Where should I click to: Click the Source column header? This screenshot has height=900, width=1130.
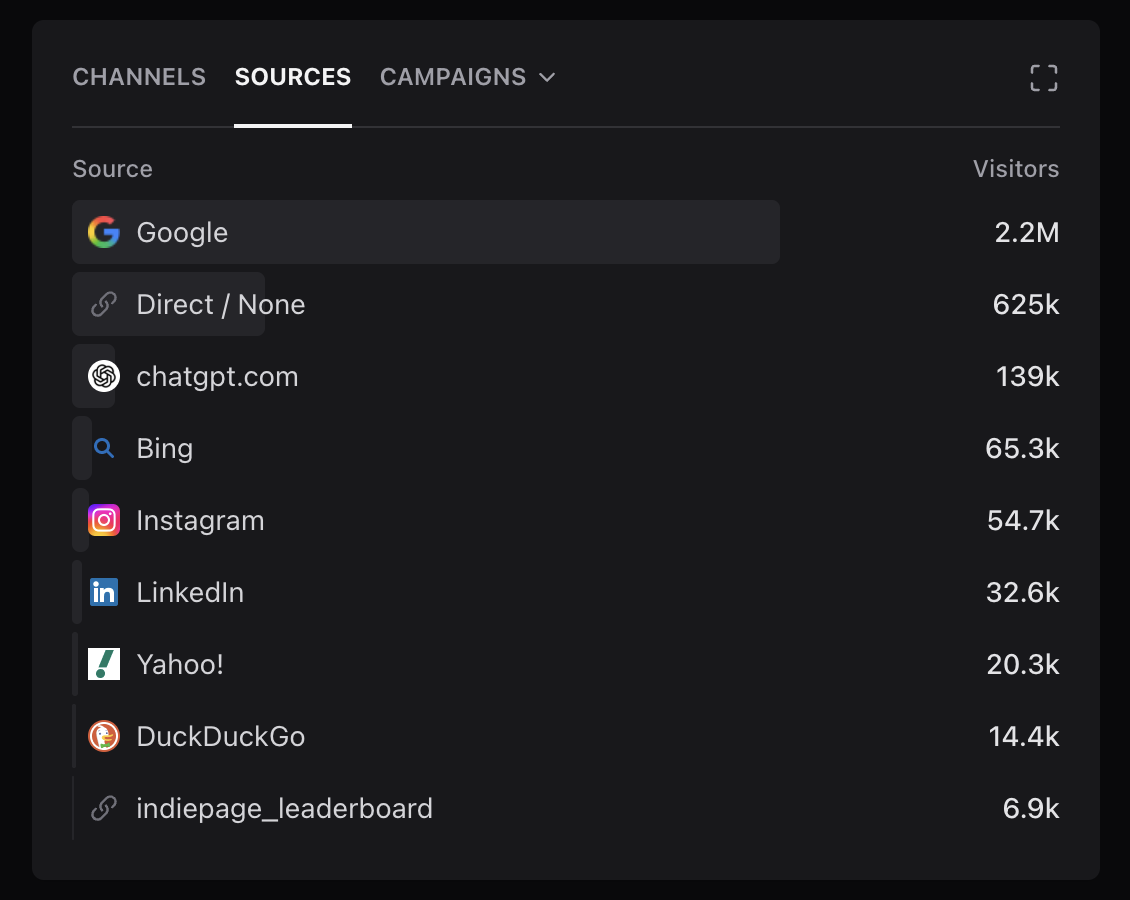coord(113,169)
